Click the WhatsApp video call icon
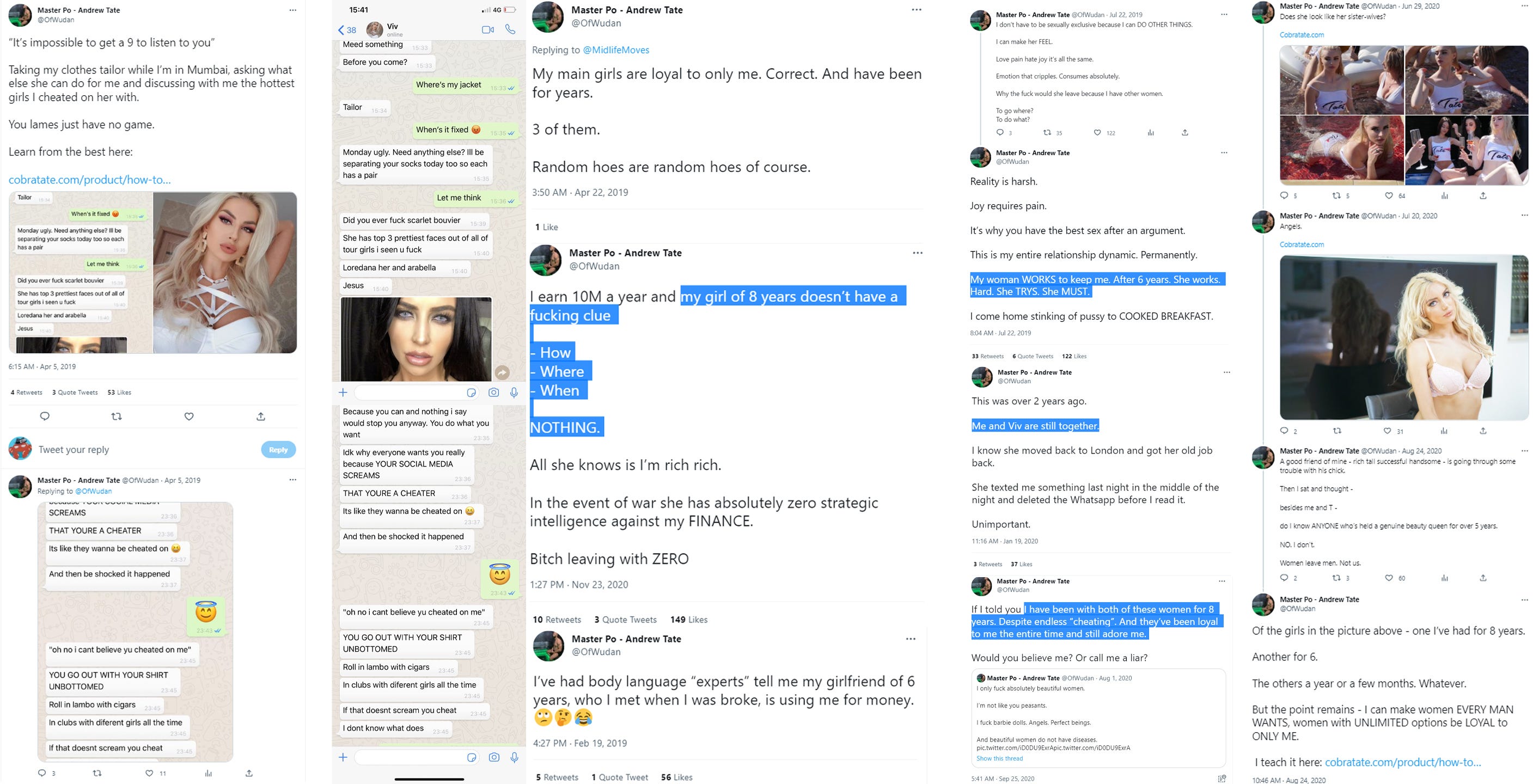Viewport: 1533px width, 784px height. pos(487,29)
